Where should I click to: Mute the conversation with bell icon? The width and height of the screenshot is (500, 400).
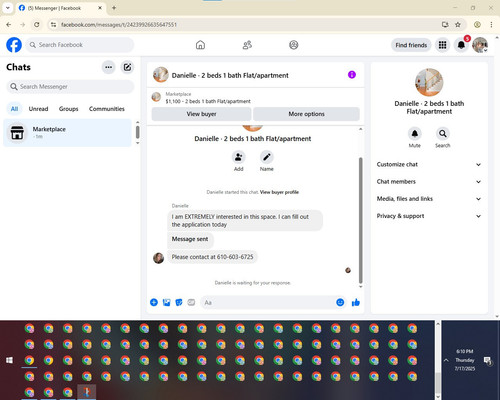[x=415, y=134]
